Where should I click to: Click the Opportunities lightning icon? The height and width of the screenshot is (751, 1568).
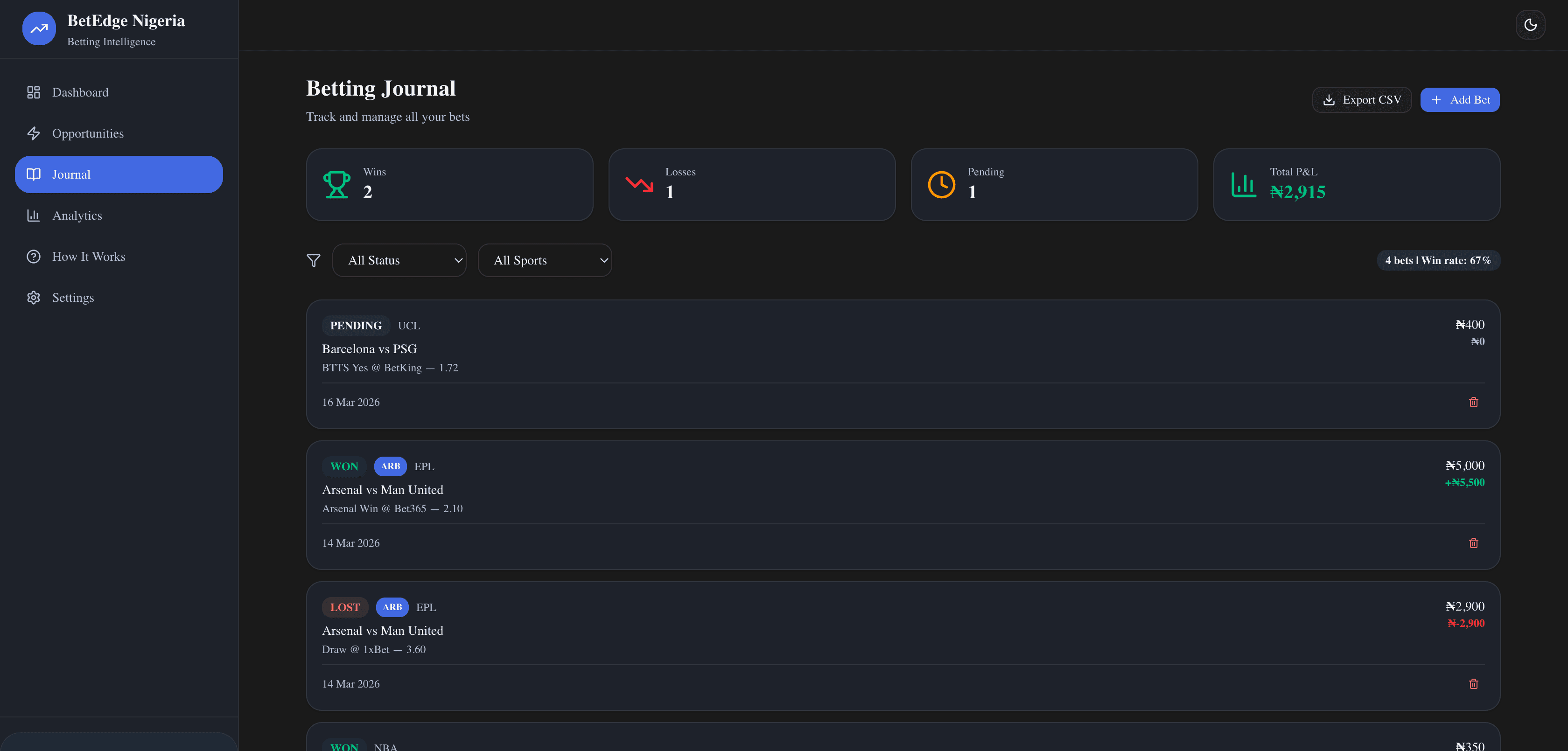pyautogui.click(x=34, y=132)
